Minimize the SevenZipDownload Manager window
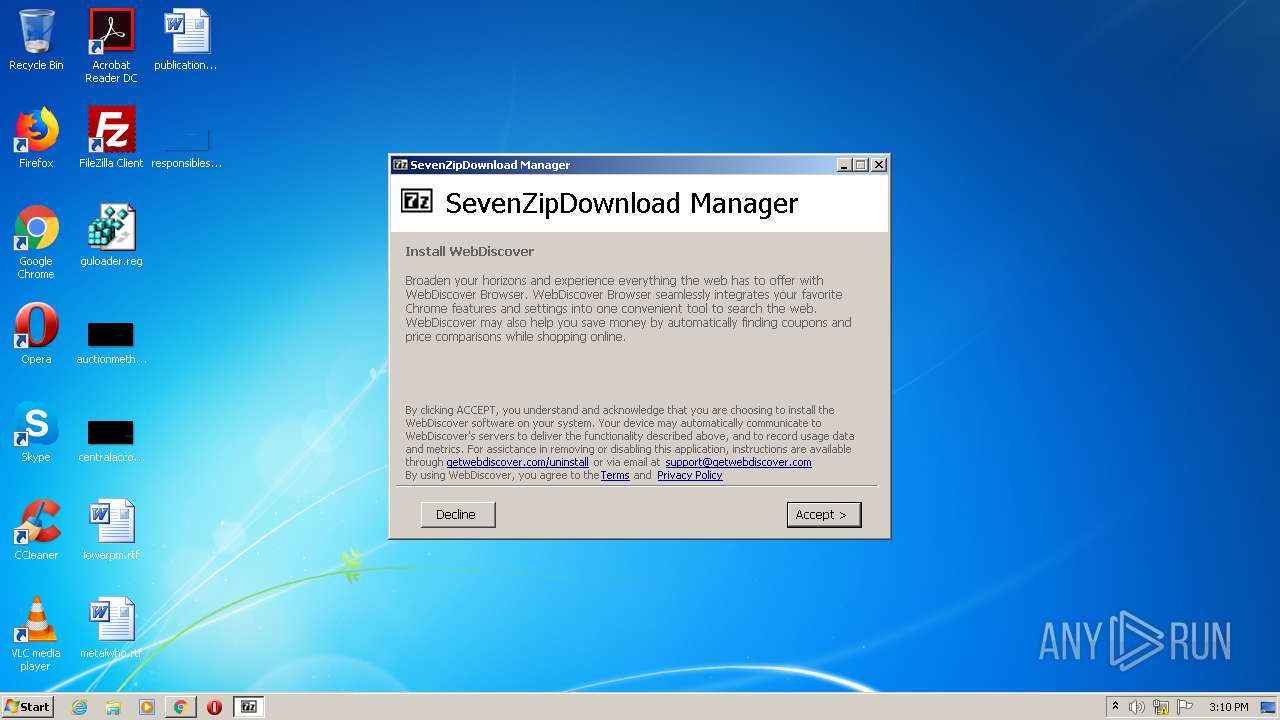Viewport: 1280px width, 720px height. click(844, 165)
